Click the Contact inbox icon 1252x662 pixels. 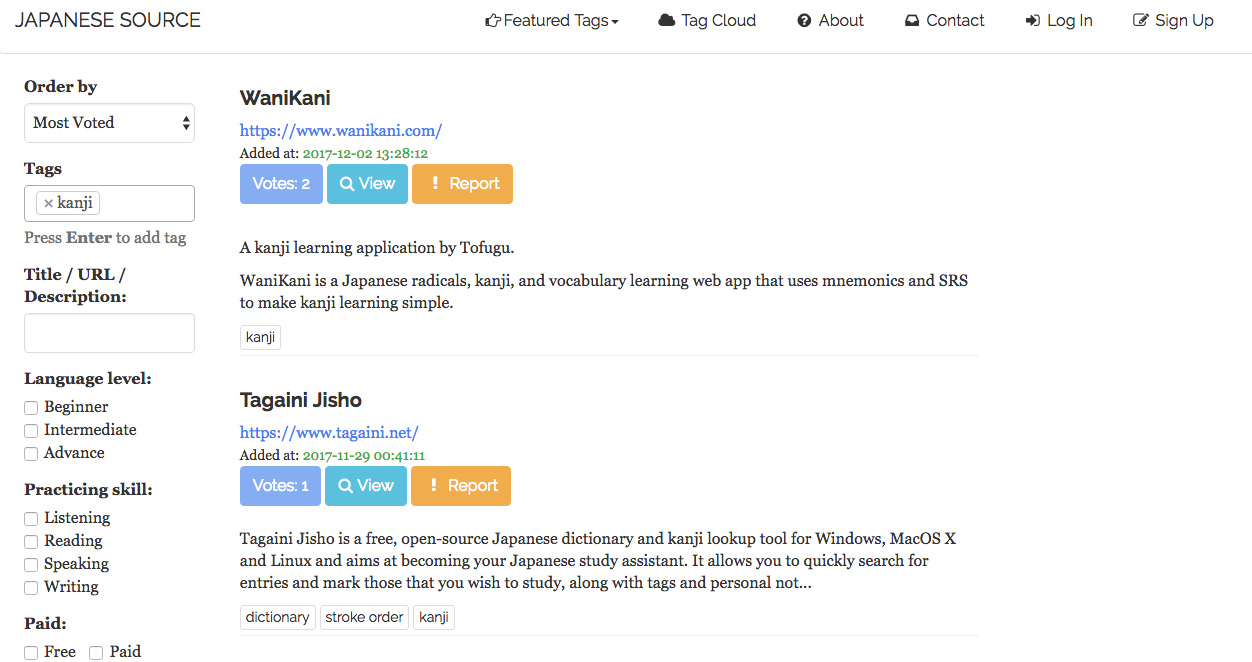[x=912, y=21]
